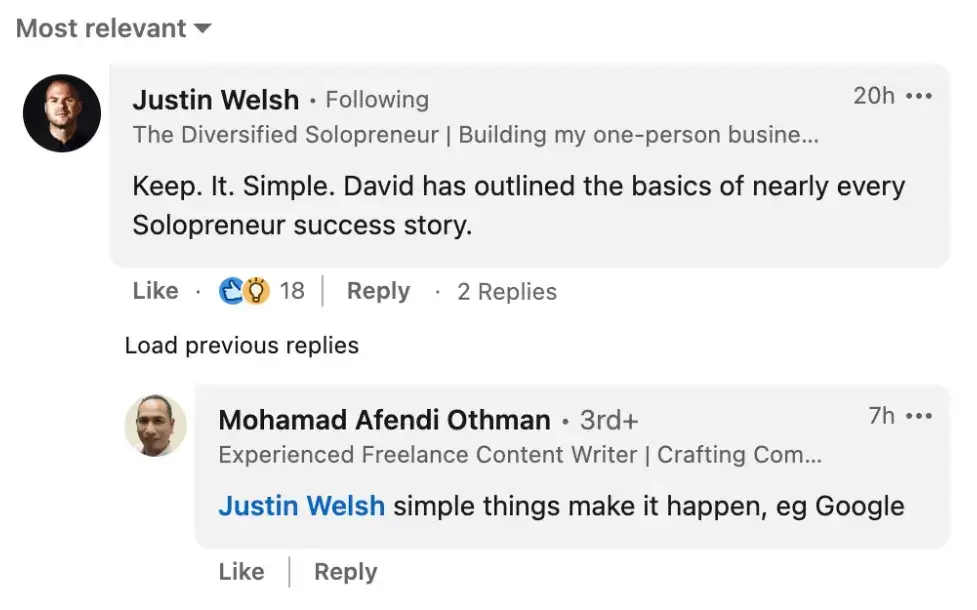Show the 2 Replies under Justin's comment

coord(506,291)
